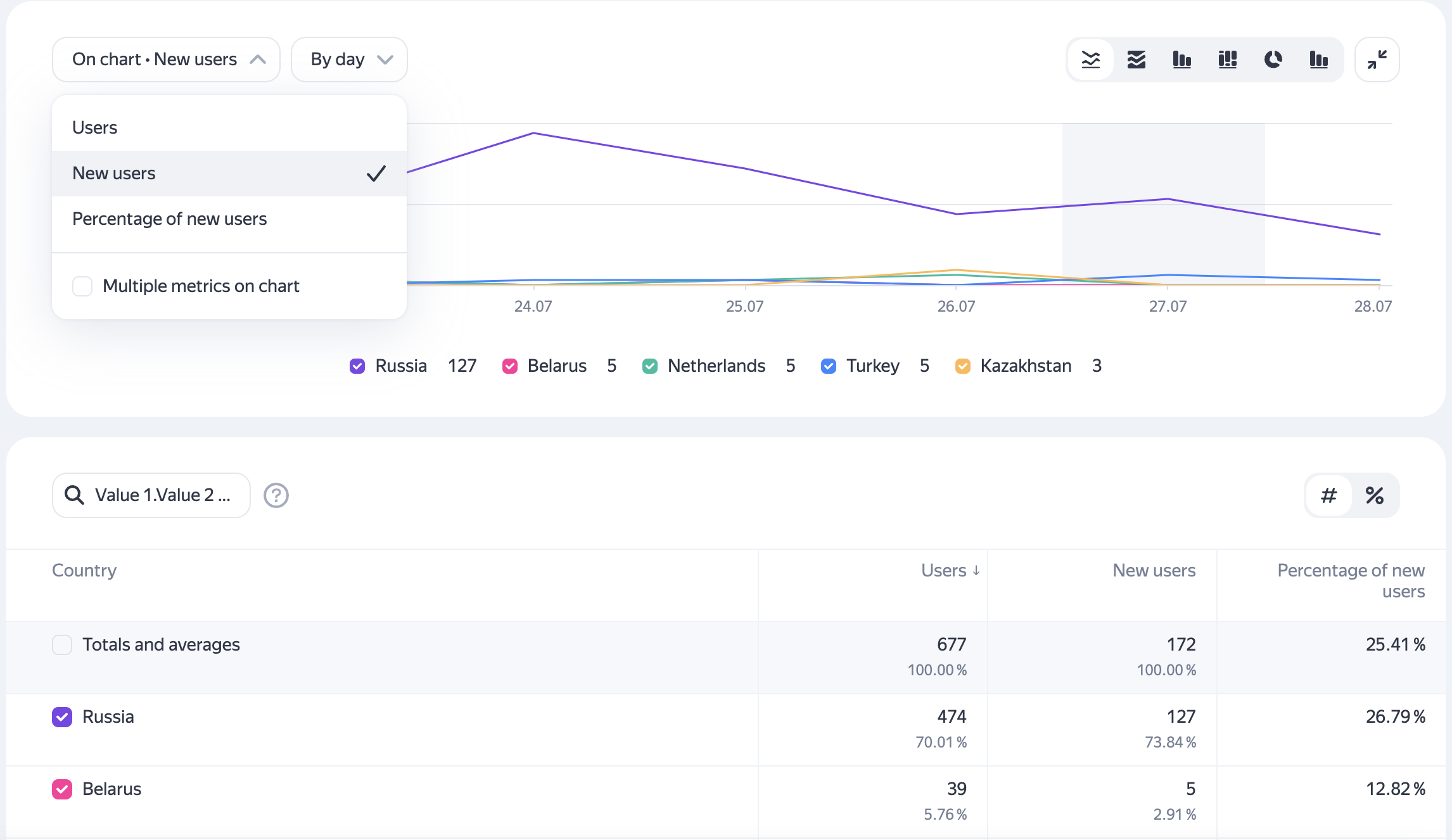This screenshot has height=840, width=1452.
Task: Check the Totals and averages checkbox
Action: [62, 645]
